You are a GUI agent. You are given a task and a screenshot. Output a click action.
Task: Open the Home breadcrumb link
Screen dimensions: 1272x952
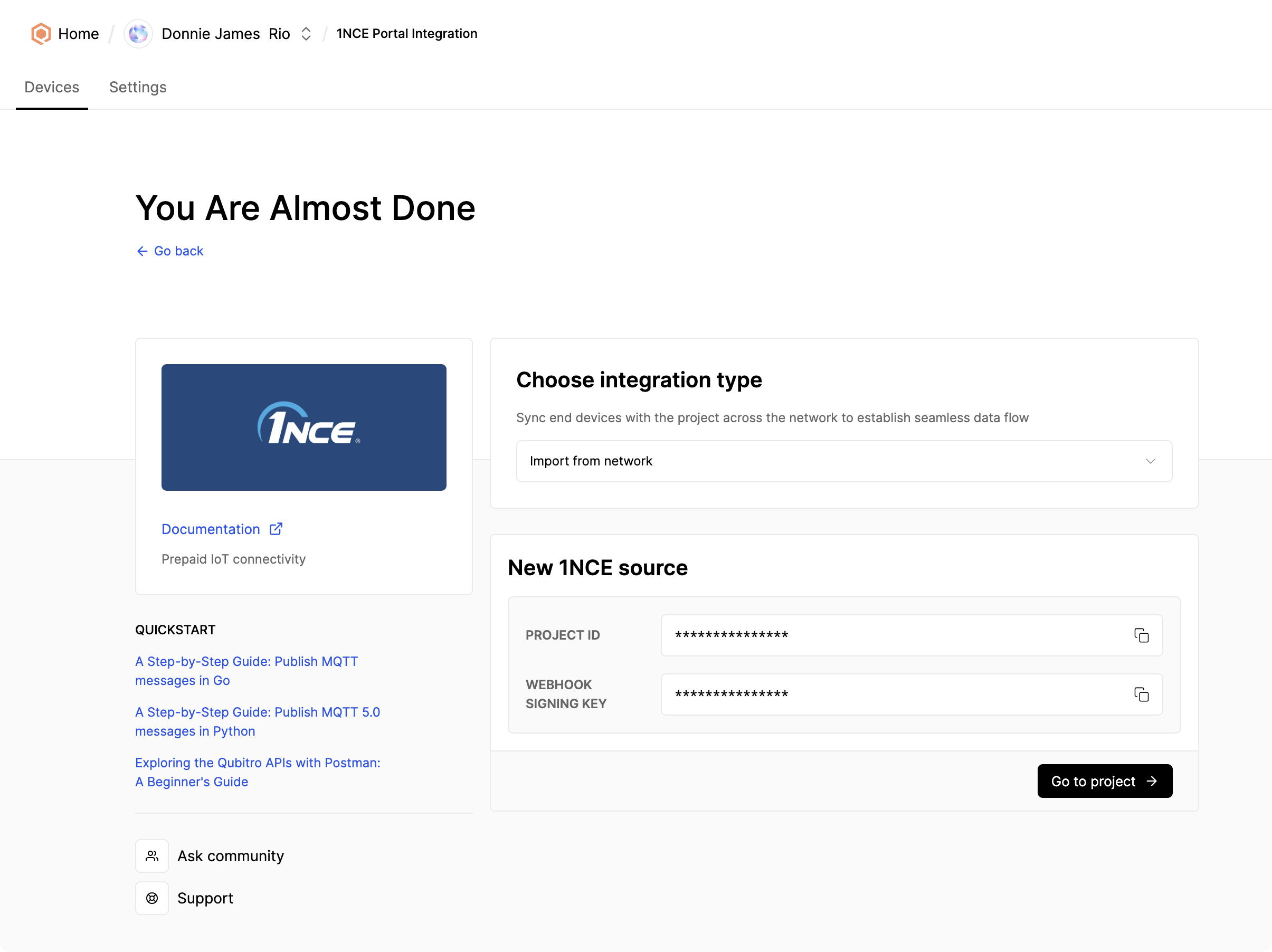click(78, 34)
